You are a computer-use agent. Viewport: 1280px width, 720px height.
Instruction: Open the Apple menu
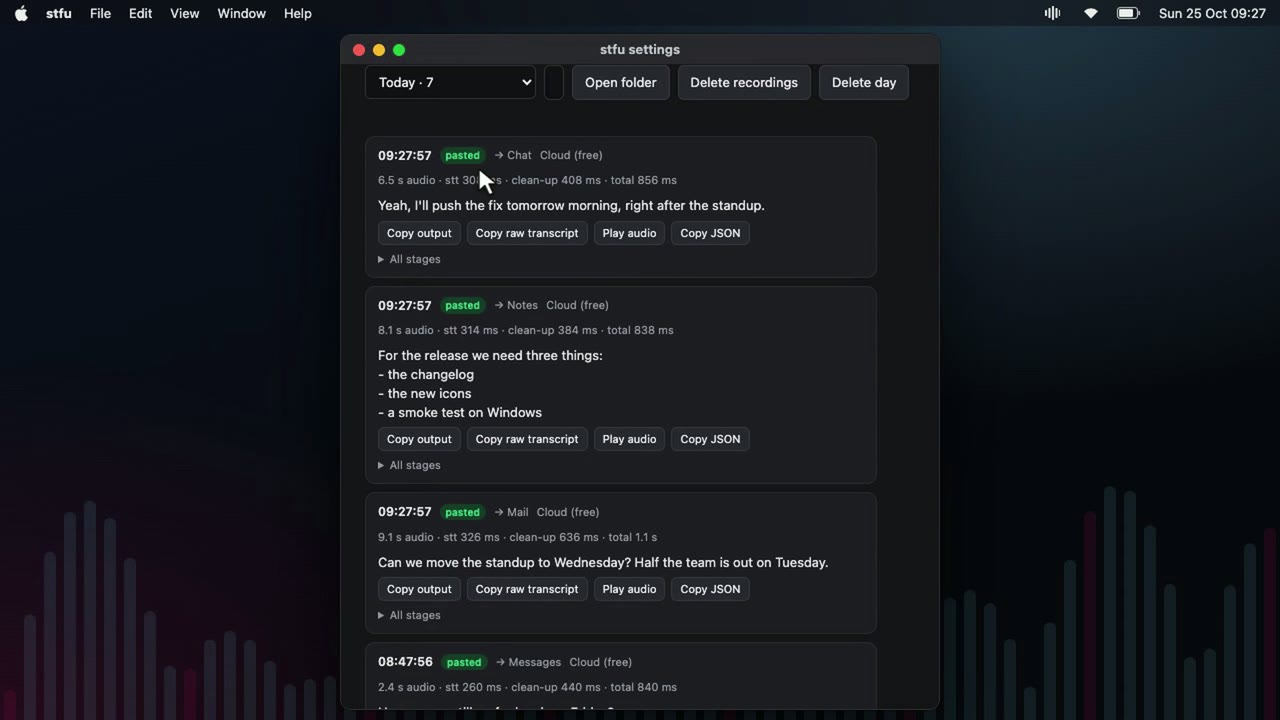click(x=21, y=13)
